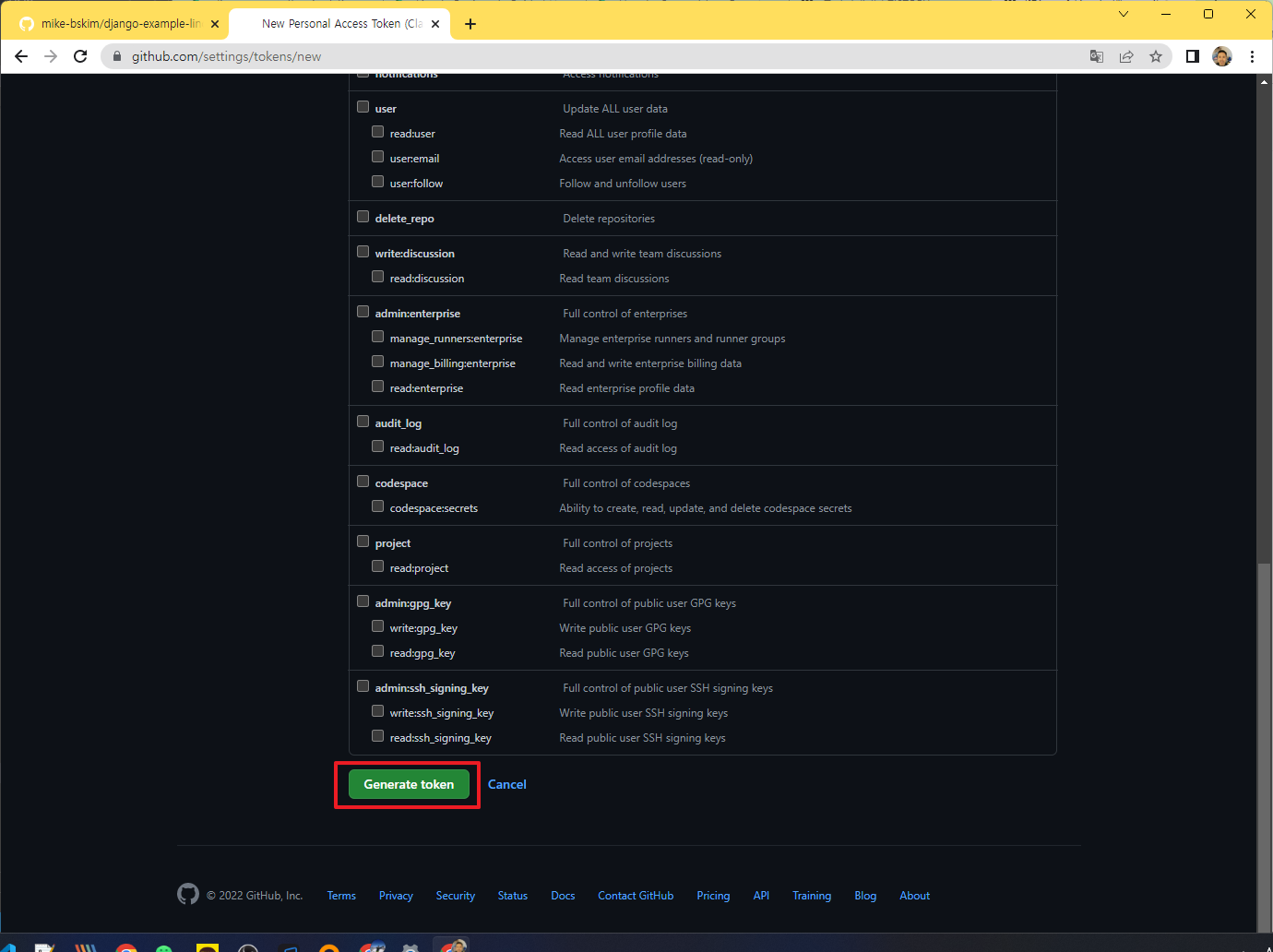Viewport: 1273px width, 952px height.
Task: Enable codespace:secrets checkbox
Action: (x=378, y=506)
